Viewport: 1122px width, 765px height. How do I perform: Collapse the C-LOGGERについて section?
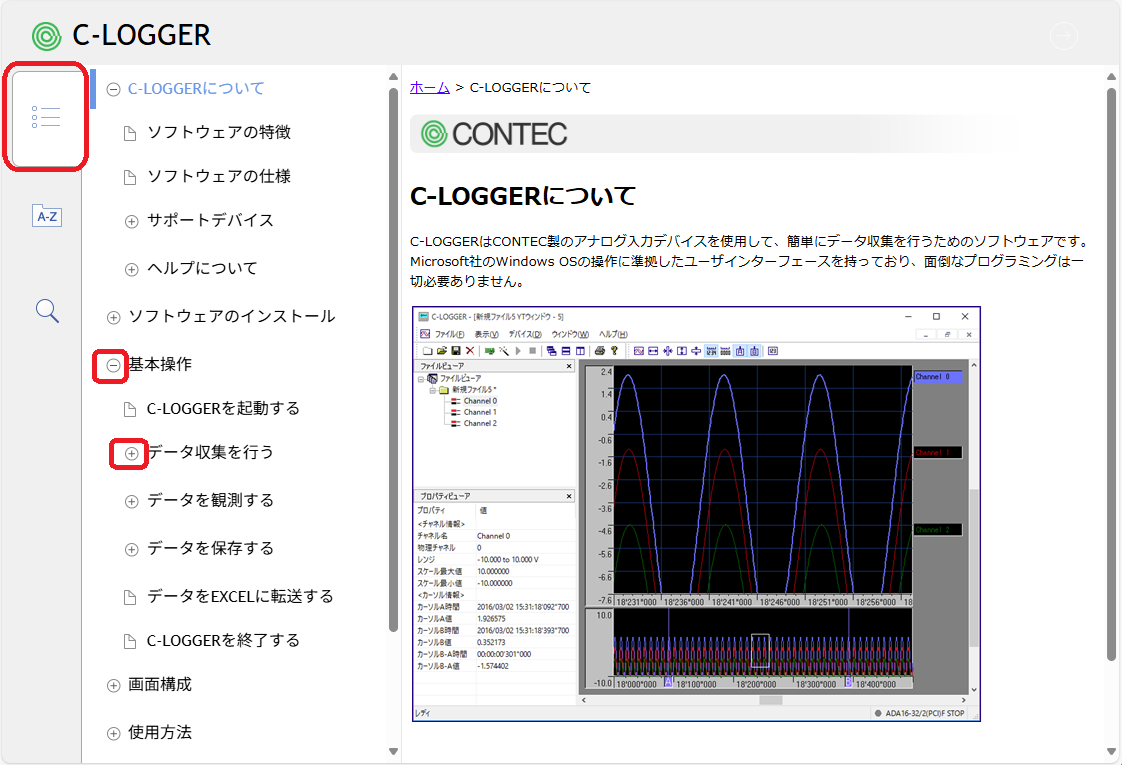coord(113,89)
